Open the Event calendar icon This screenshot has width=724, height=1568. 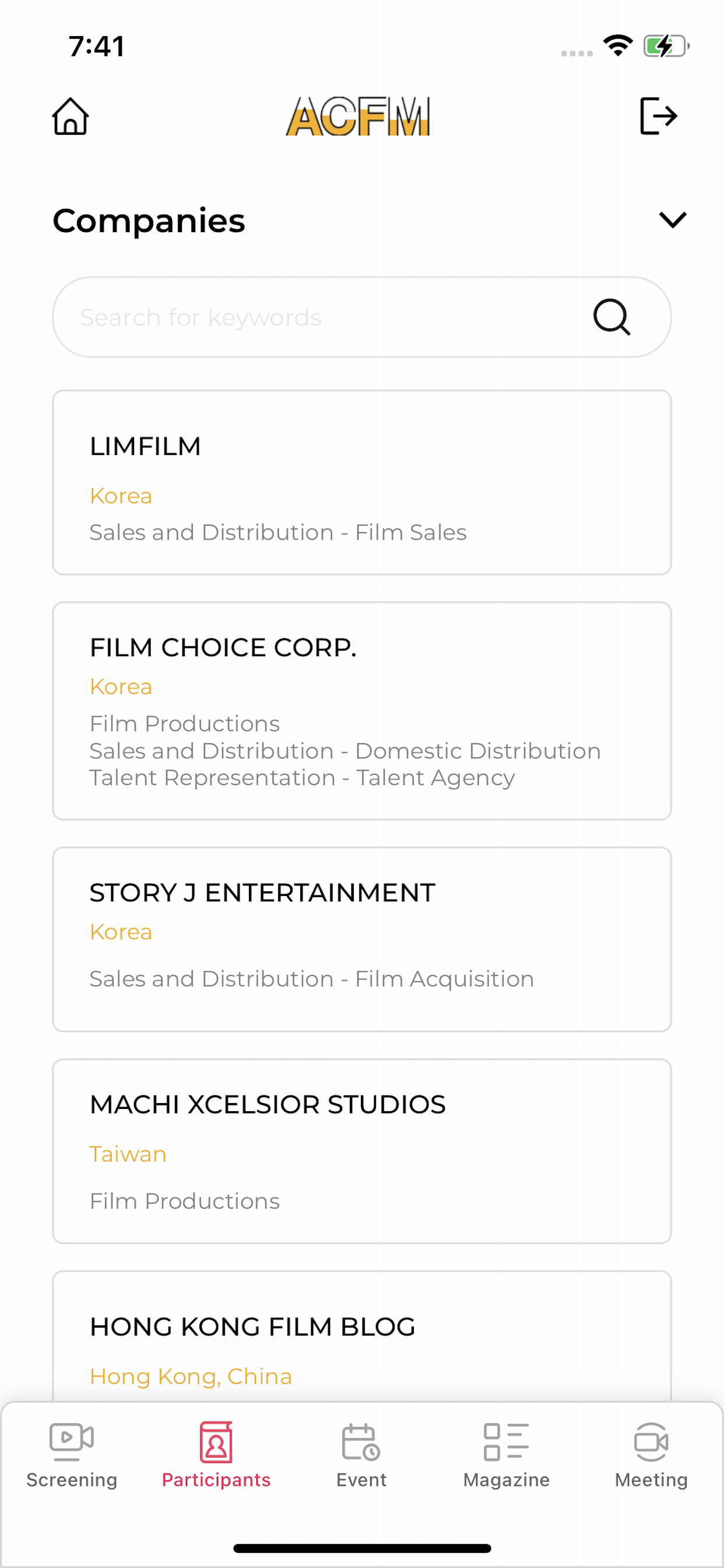(x=361, y=1442)
